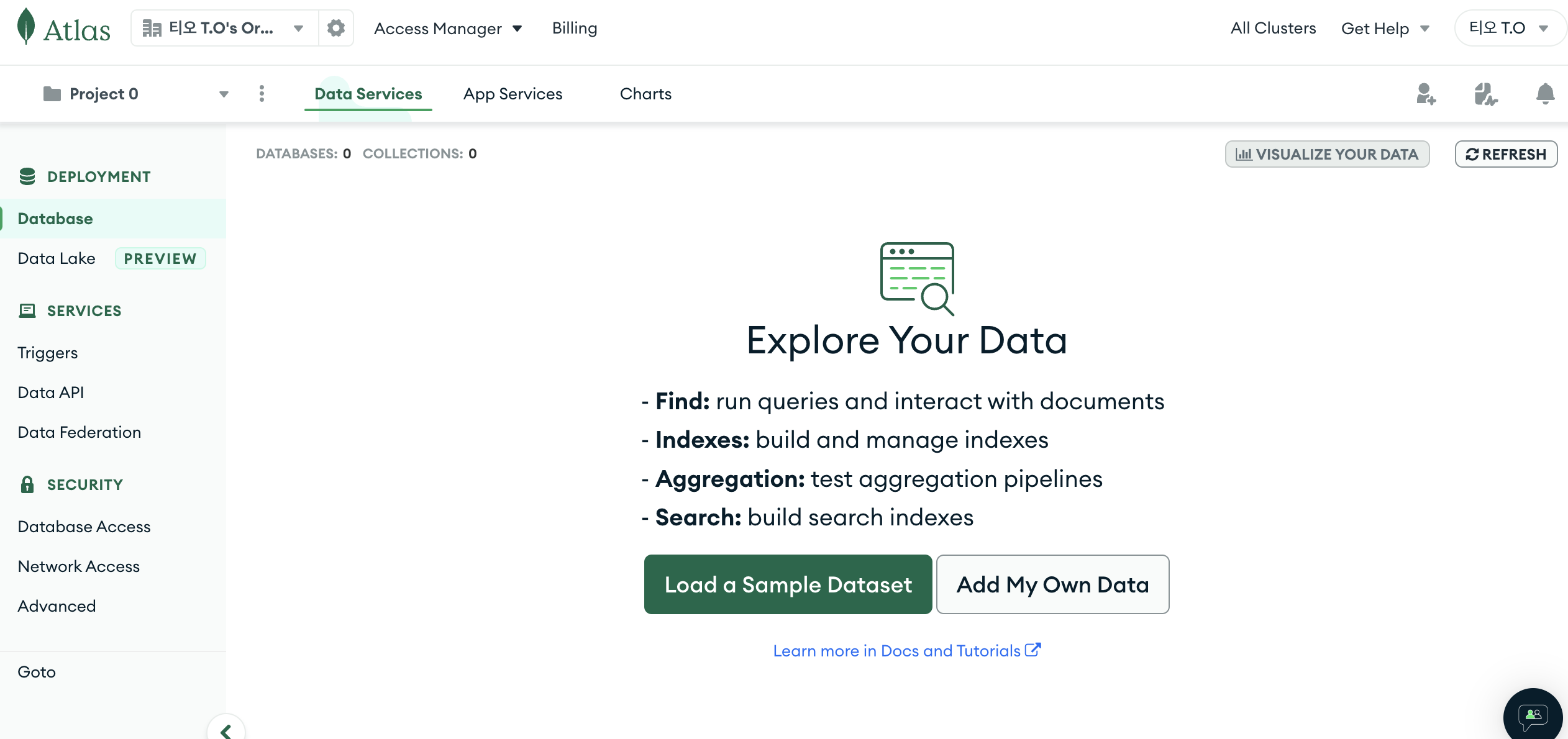
Task: Click the Explore Your Data heading
Action: coord(907,340)
